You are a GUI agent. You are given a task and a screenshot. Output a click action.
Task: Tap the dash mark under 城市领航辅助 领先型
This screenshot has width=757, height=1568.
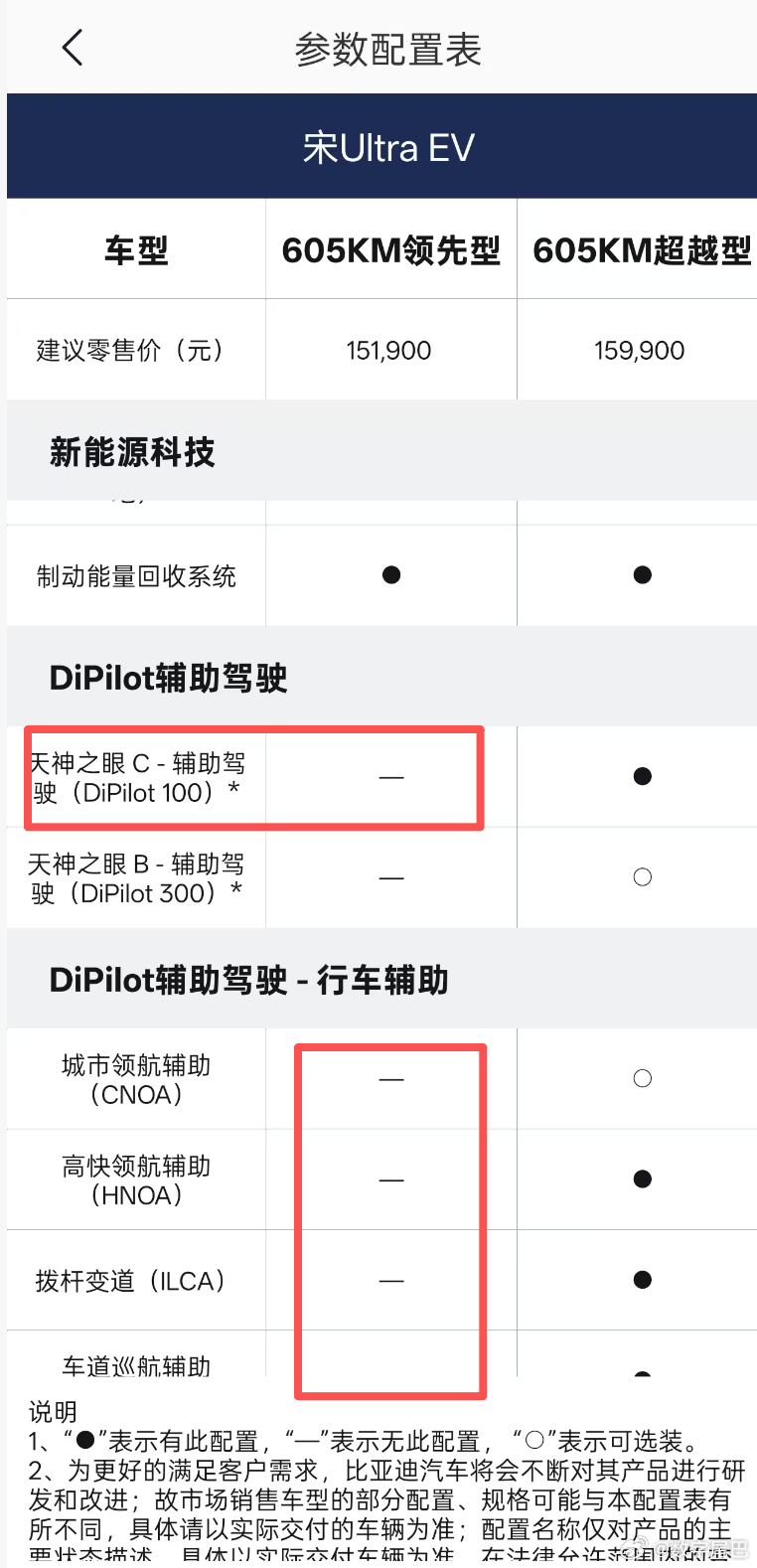391,1078
